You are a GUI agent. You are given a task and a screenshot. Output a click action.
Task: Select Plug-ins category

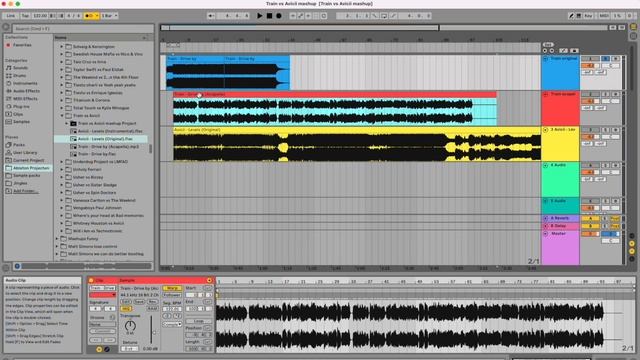(x=21, y=107)
